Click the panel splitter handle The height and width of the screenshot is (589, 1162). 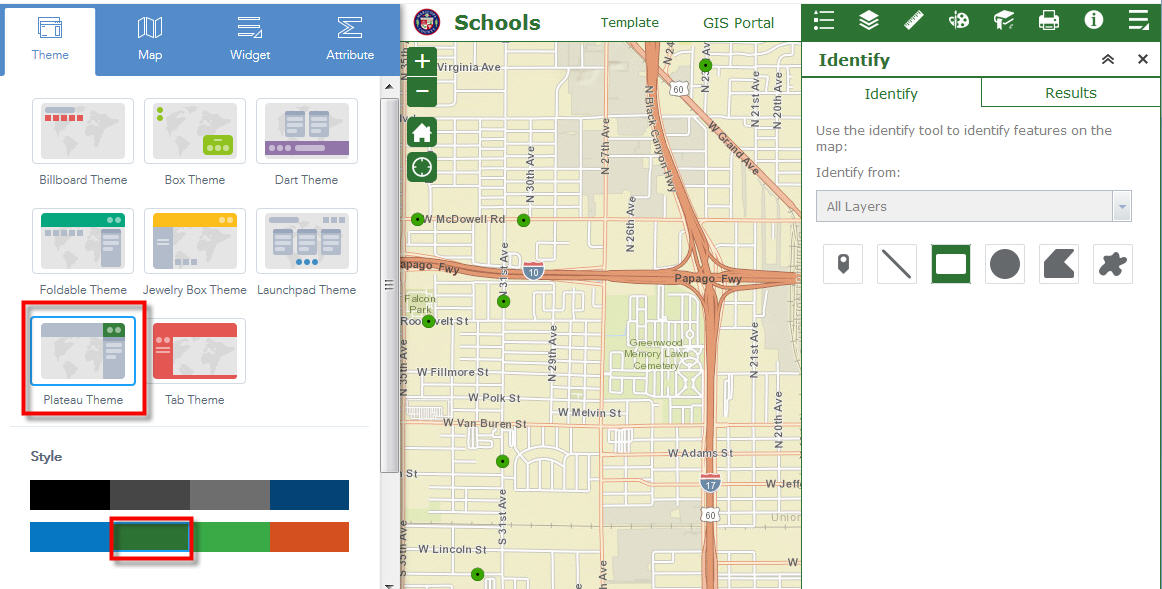[390, 285]
